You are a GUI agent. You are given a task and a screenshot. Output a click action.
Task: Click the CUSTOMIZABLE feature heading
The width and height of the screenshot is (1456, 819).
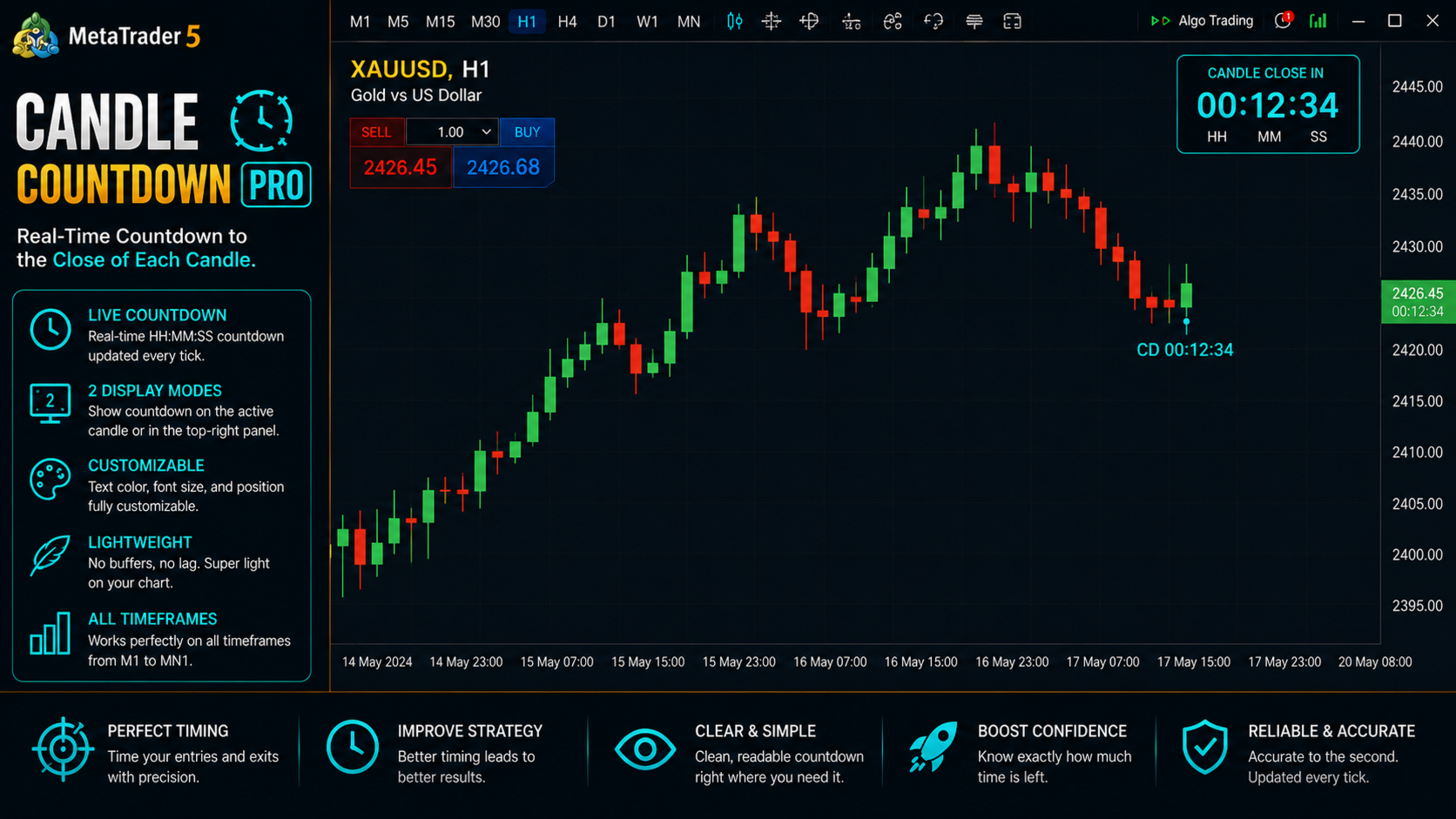(146, 466)
